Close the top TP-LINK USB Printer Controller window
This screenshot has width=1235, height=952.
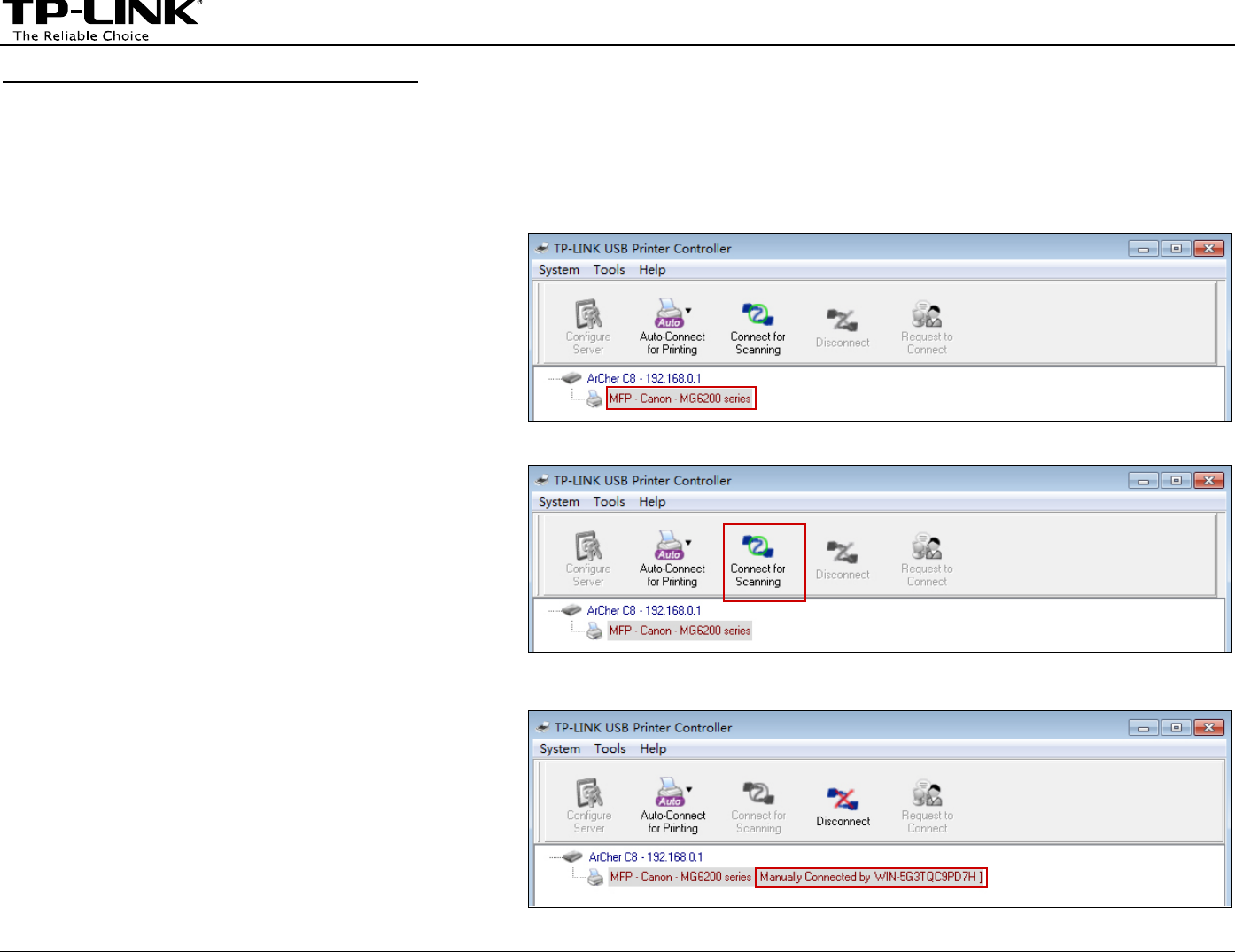(x=1208, y=249)
